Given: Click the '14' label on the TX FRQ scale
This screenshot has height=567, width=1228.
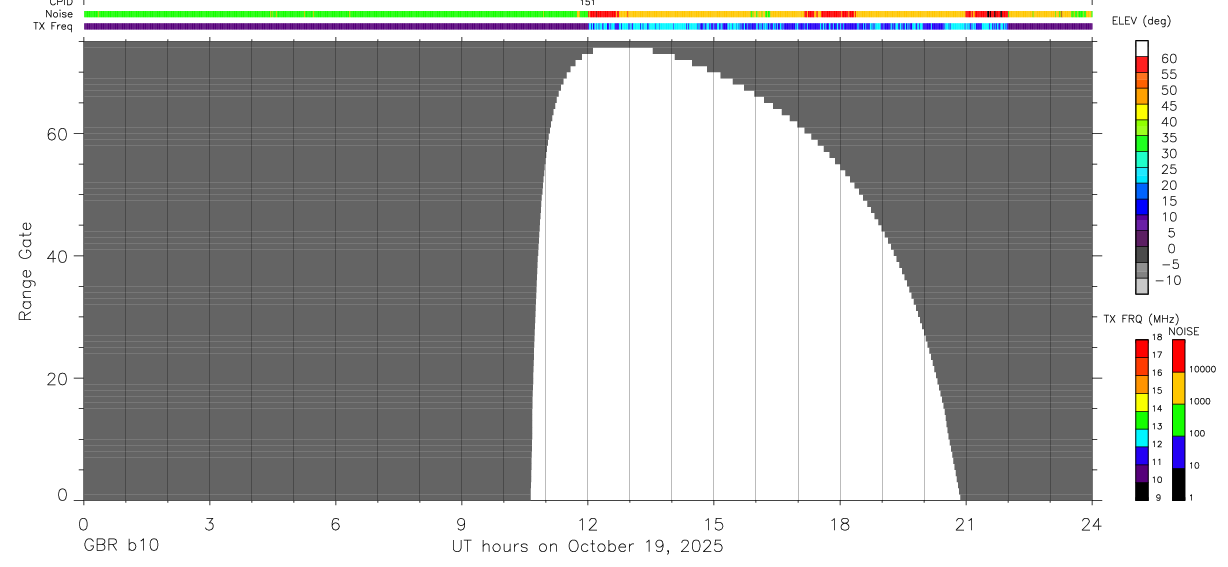Looking at the screenshot, I should click(1157, 408).
